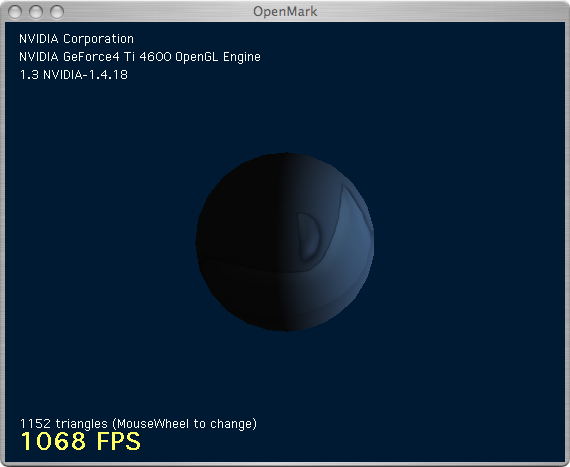Select 'NVIDIA GeForce4 Ti 4600 OpenGL Engine' line
570x467 pixels.
click(x=140, y=57)
